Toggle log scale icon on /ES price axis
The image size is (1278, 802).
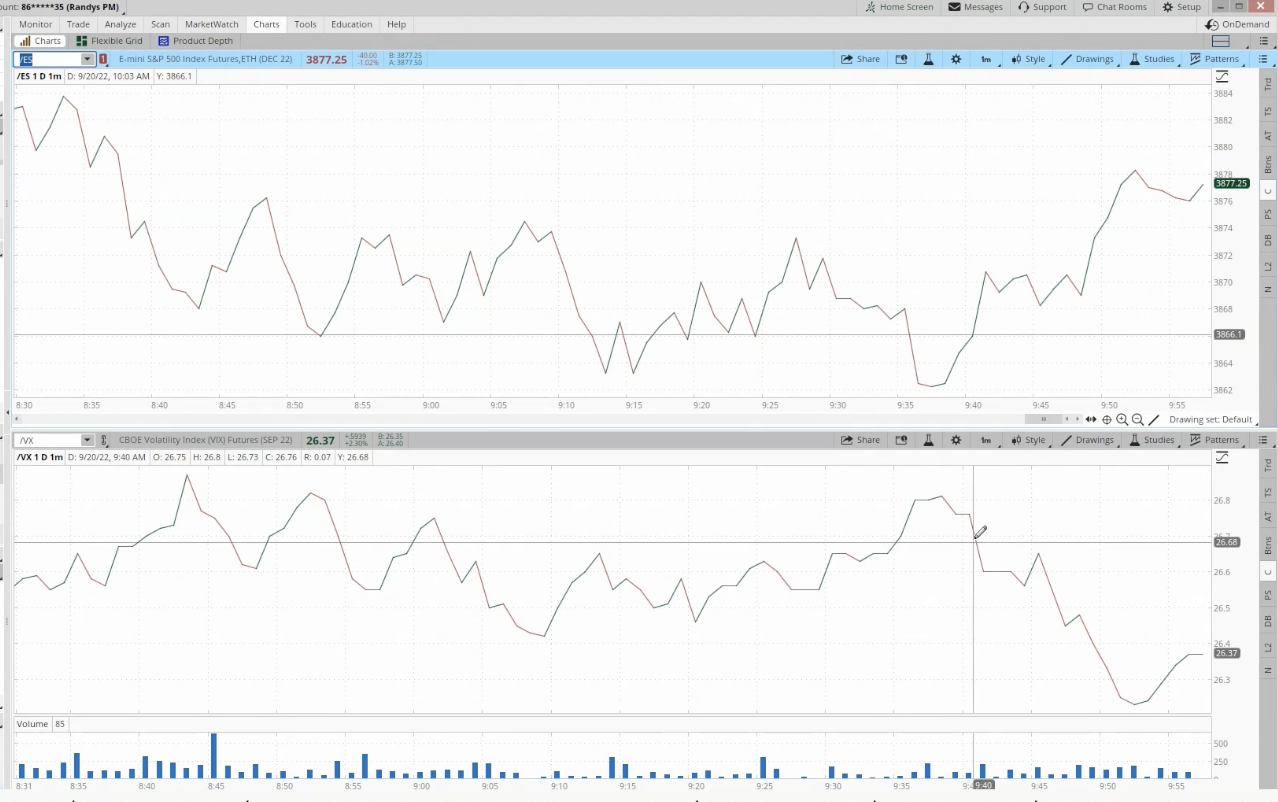click(1222, 77)
